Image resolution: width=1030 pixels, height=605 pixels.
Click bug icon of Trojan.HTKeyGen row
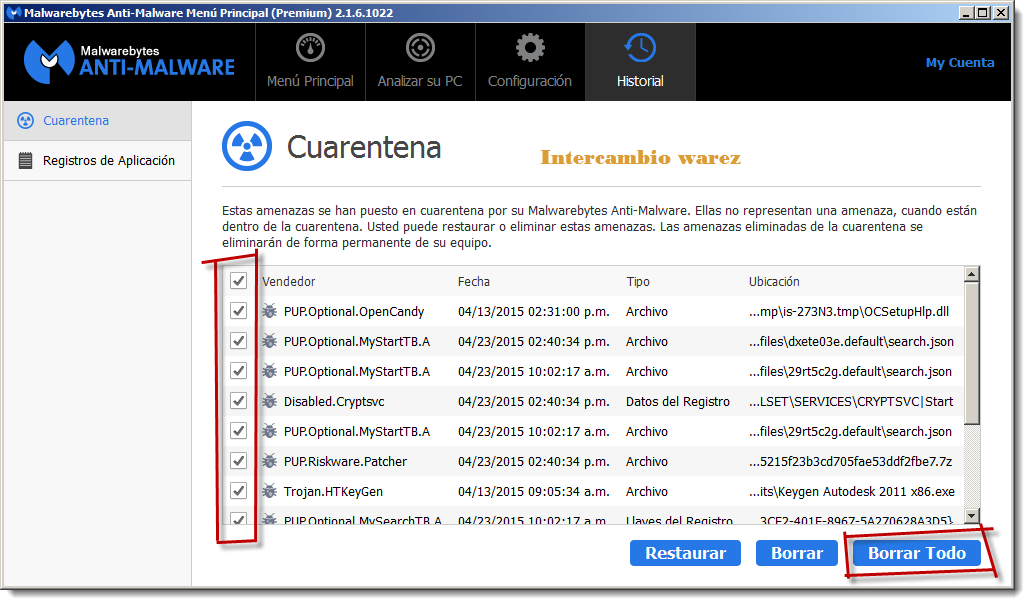[x=269, y=491]
